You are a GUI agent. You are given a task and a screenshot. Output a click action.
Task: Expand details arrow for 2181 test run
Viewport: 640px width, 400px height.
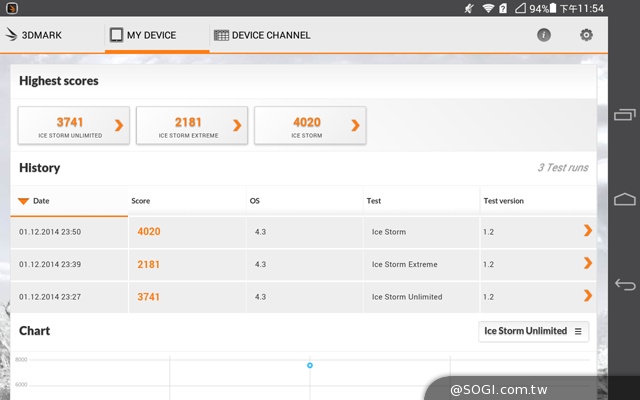tap(587, 264)
